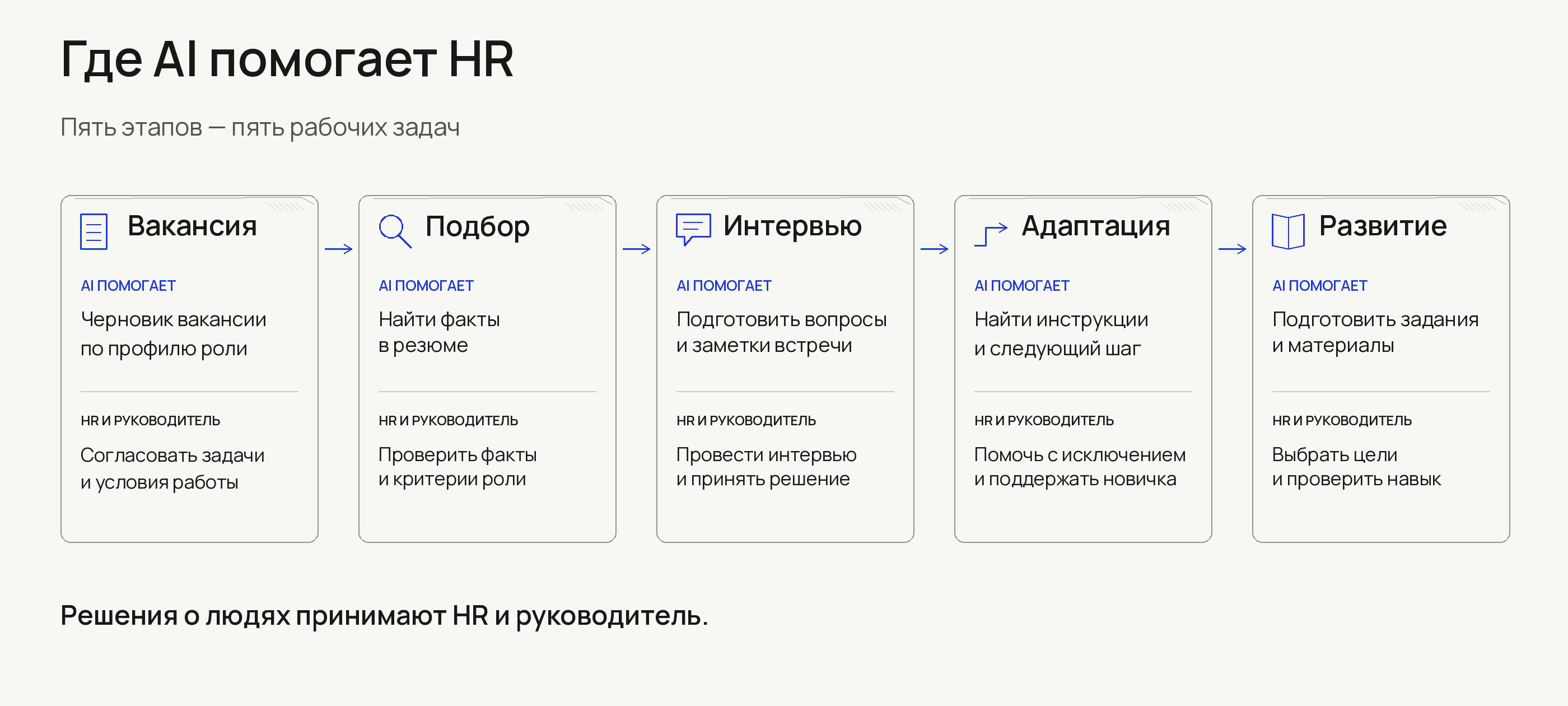Click the arrow between Вакансия and Подбор

pos(339,249)
